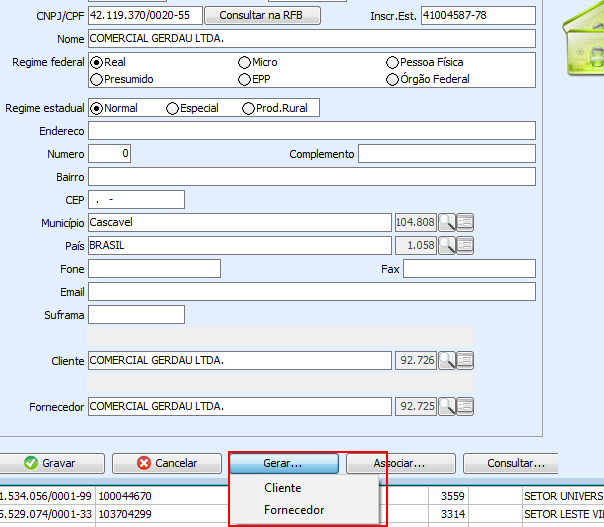This screenshot has height=527, width=604.
Task: Click Município field with Cascavel
Action: coord(240,223)
